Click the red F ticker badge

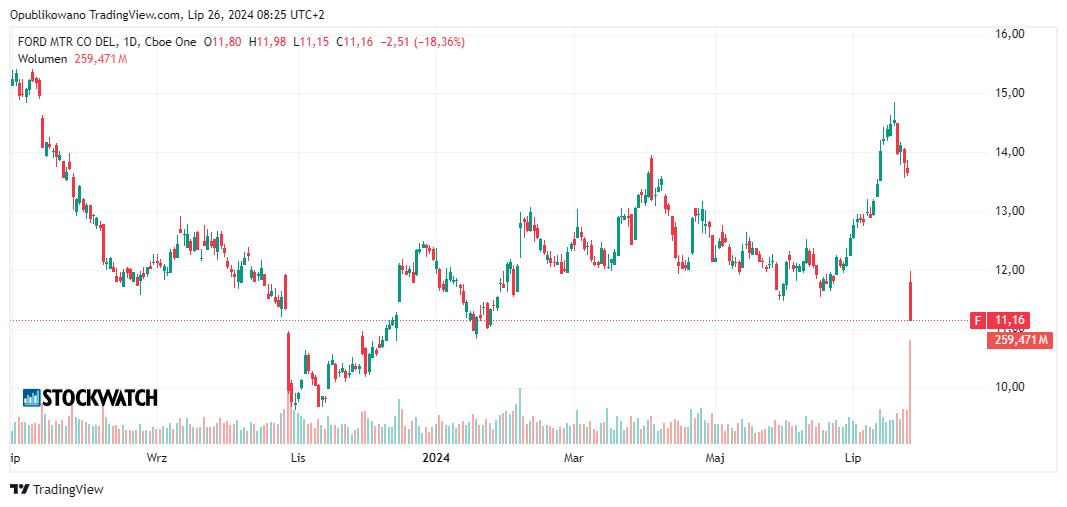coord(977,320)
